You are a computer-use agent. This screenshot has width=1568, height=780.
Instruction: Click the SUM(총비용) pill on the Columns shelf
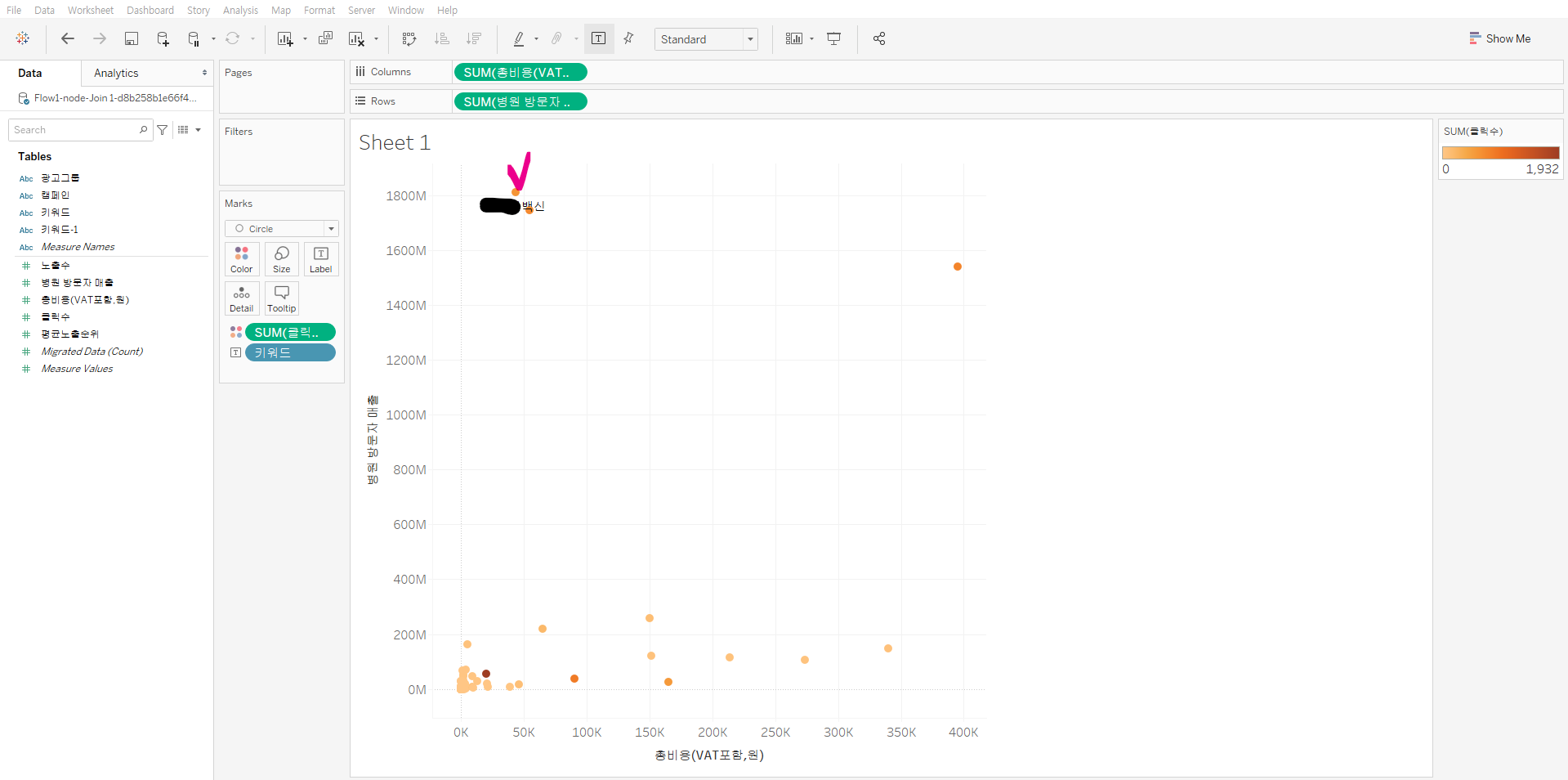click(x=520, y=72)
